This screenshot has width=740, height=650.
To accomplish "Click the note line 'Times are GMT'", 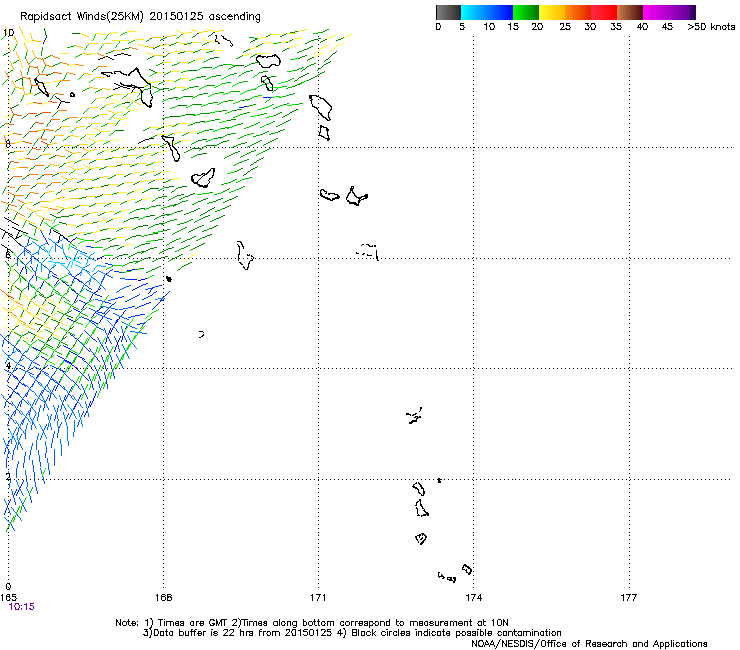I will [x=193, y=623].
